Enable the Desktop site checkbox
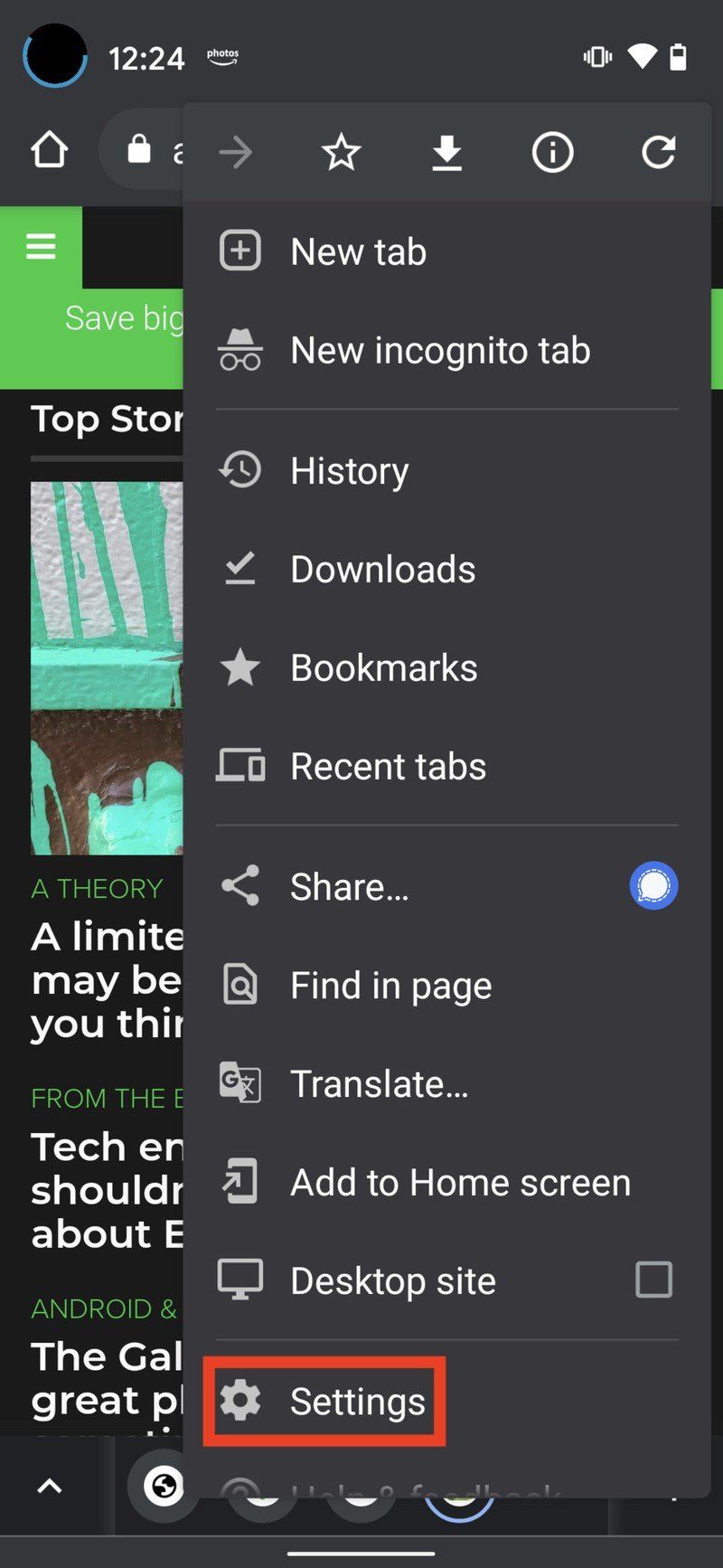The image size is (723, 1568). [653, 1280]
